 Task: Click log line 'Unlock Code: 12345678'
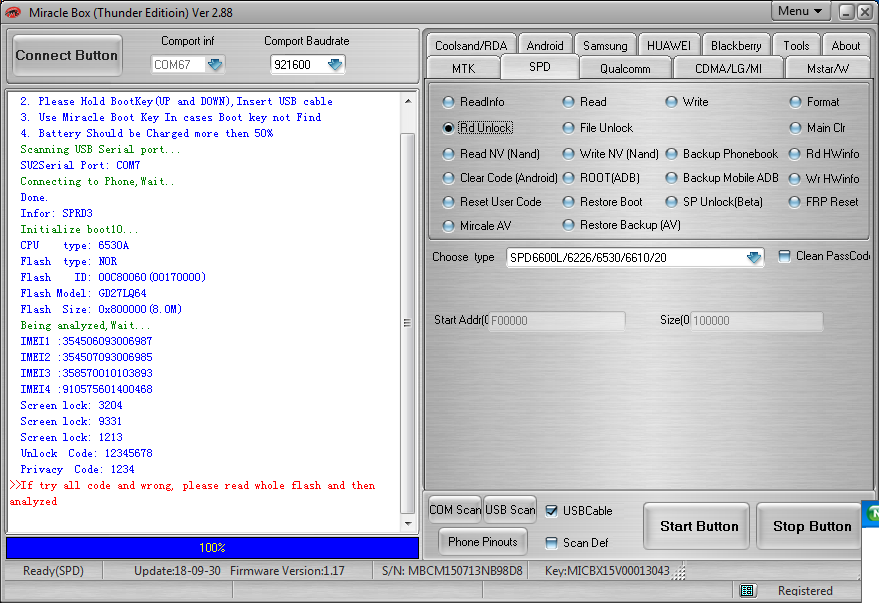coord(86,453)
